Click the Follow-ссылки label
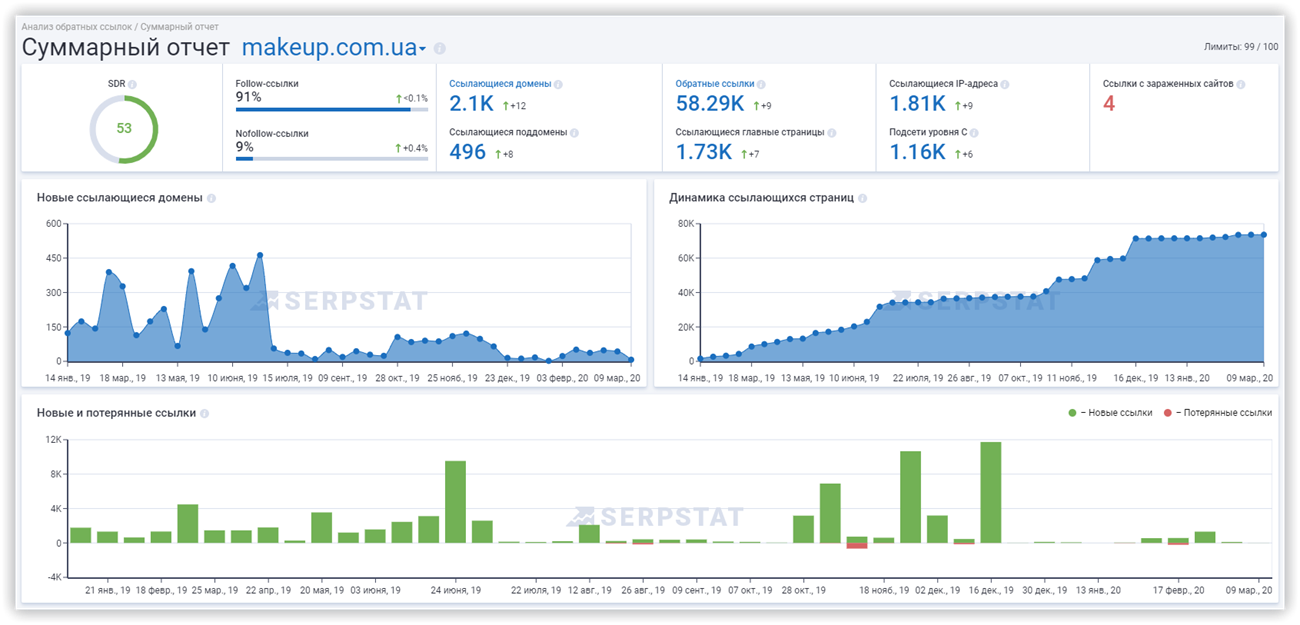Screen dimensions: 1300x625 coord(267,84)
